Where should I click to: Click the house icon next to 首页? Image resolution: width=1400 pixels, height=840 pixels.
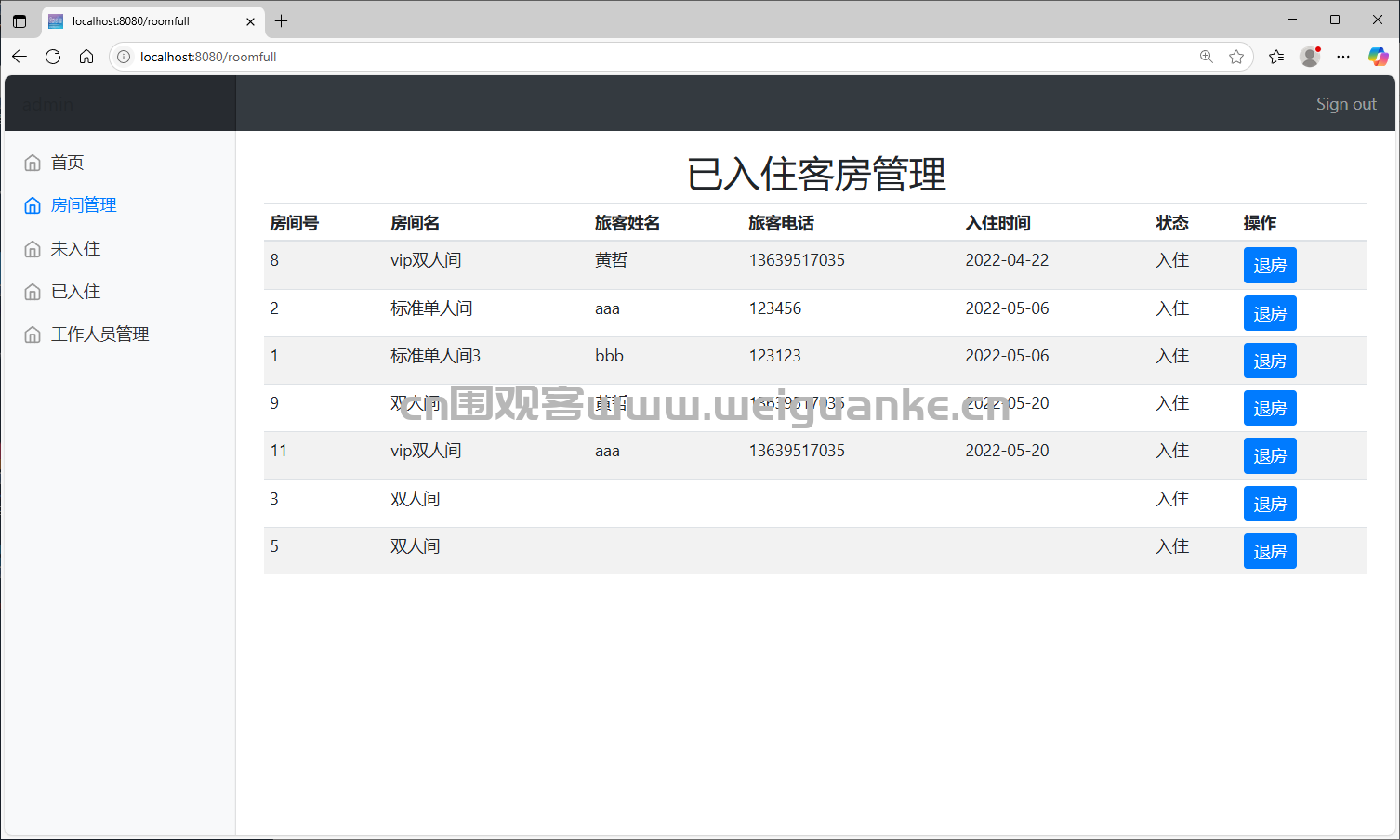[x=31, y=162]
